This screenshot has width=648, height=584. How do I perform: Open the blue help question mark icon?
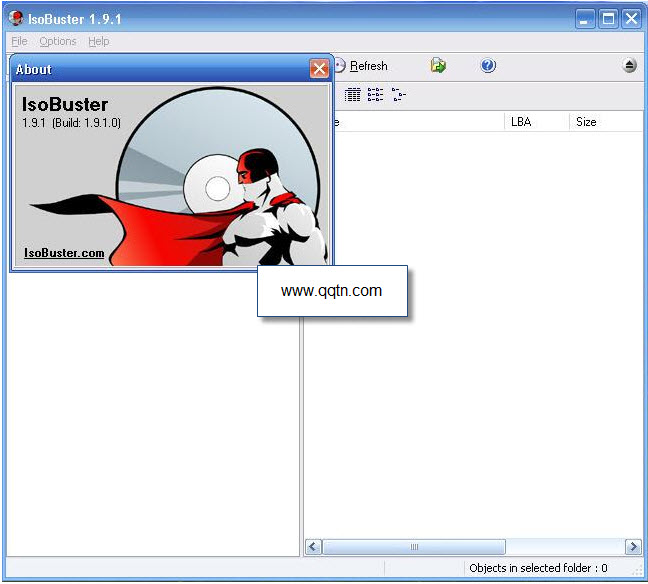488,65
